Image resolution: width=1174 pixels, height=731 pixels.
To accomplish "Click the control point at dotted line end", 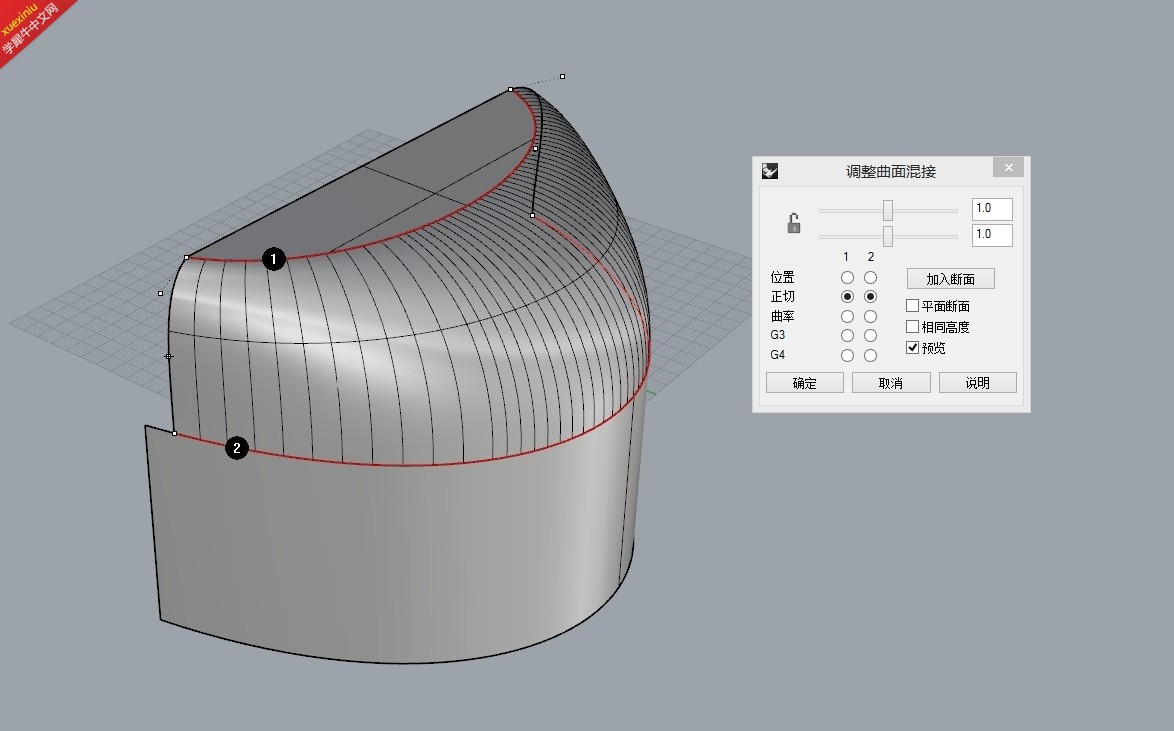I will [x=562, y=76].
